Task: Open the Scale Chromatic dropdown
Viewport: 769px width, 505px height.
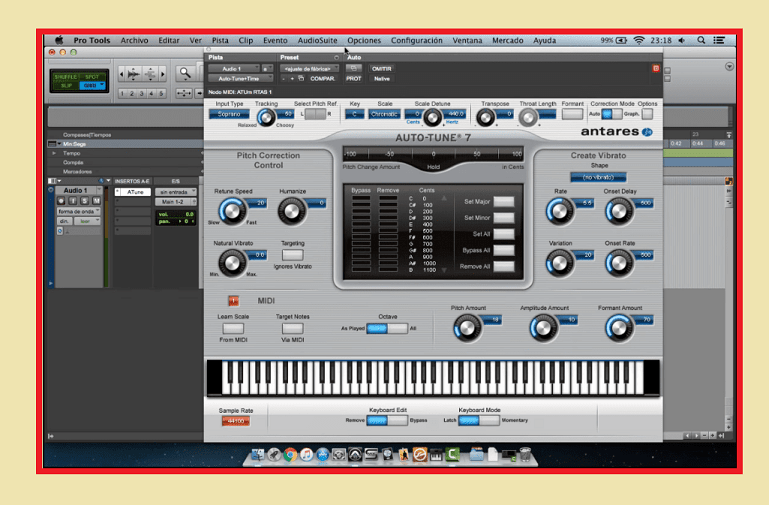Action: (384, 114)
